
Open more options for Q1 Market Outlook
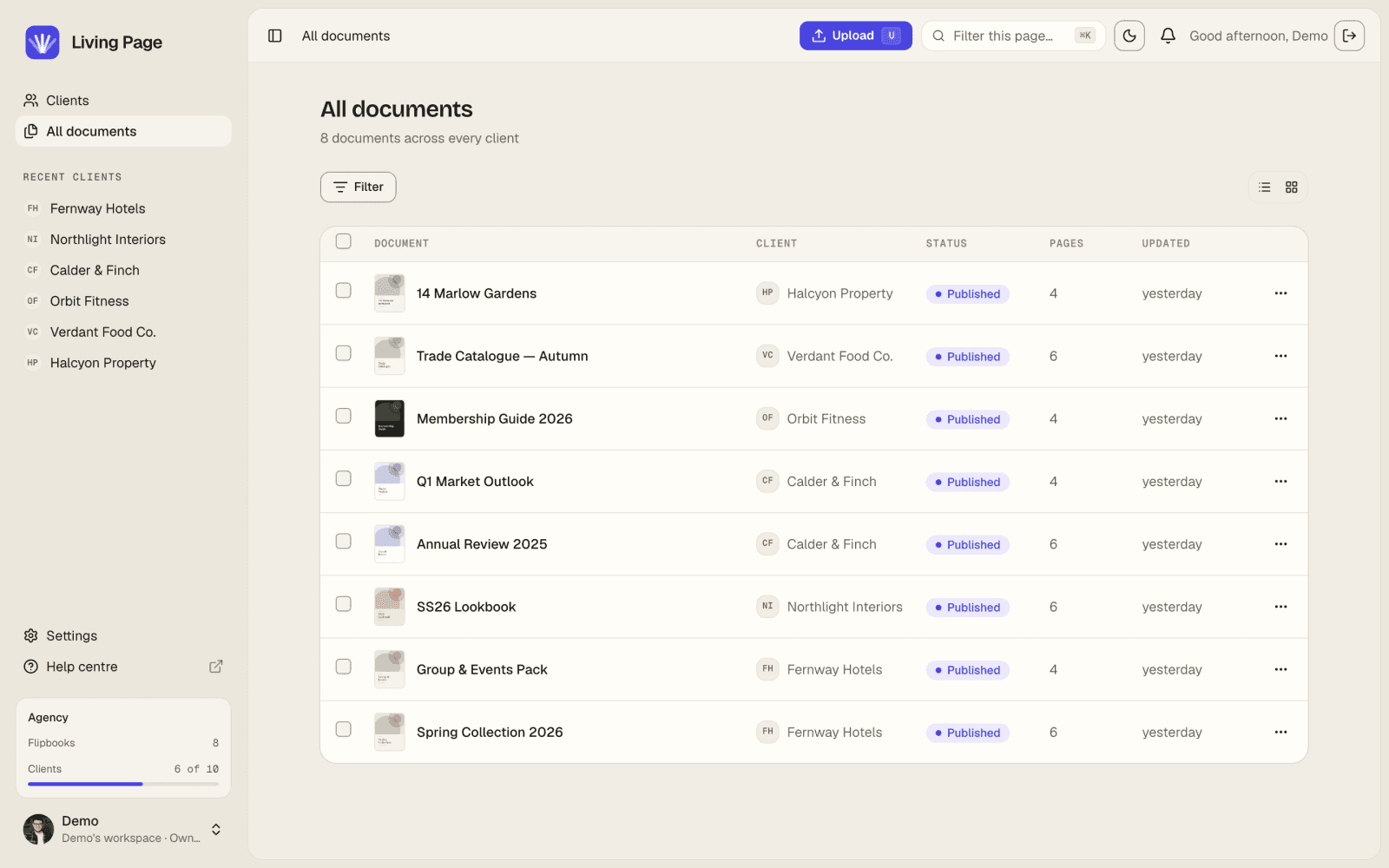point(1280,482)
